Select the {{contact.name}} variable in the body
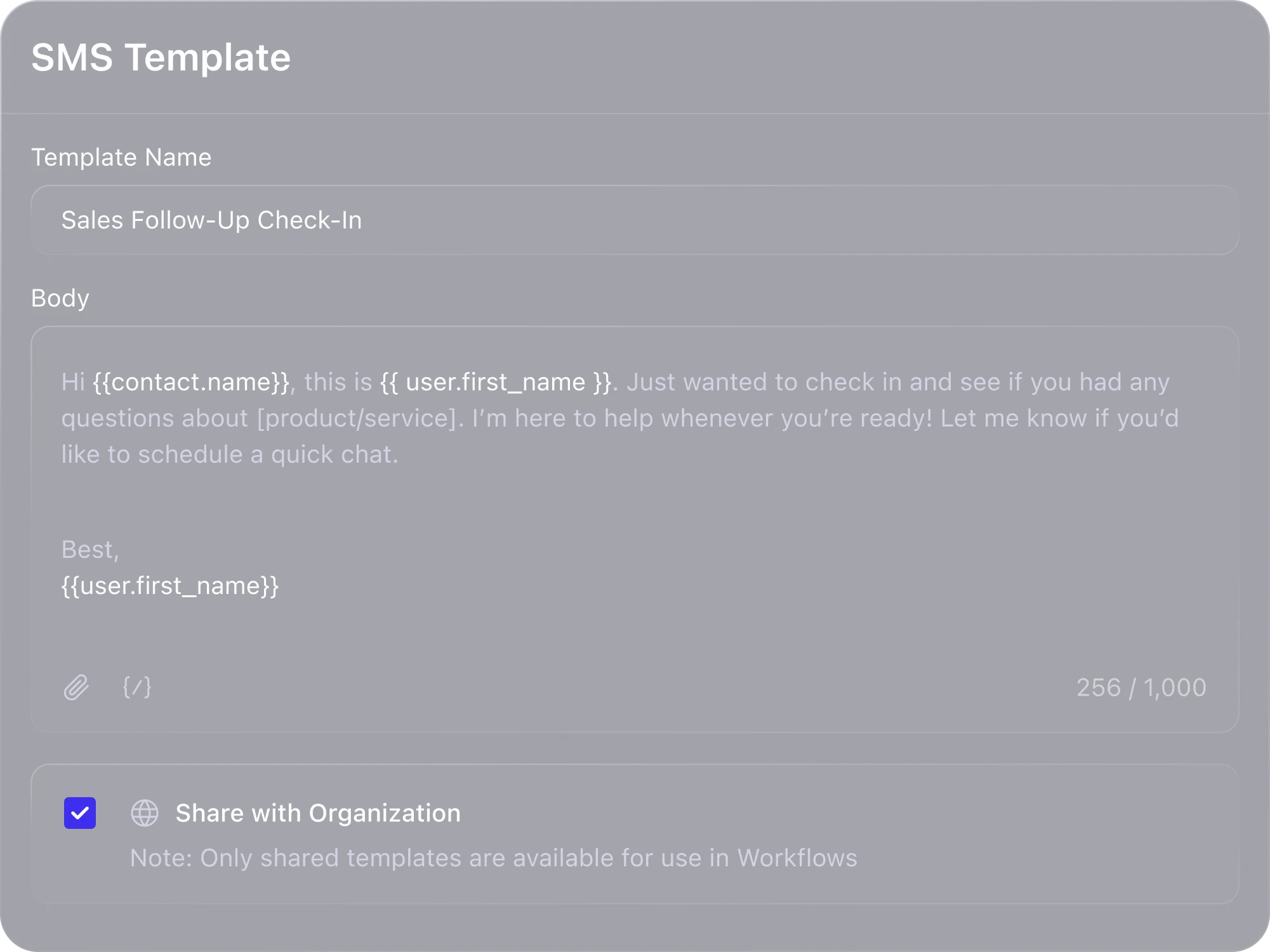 pyautogui.click(x=191, y=382)
